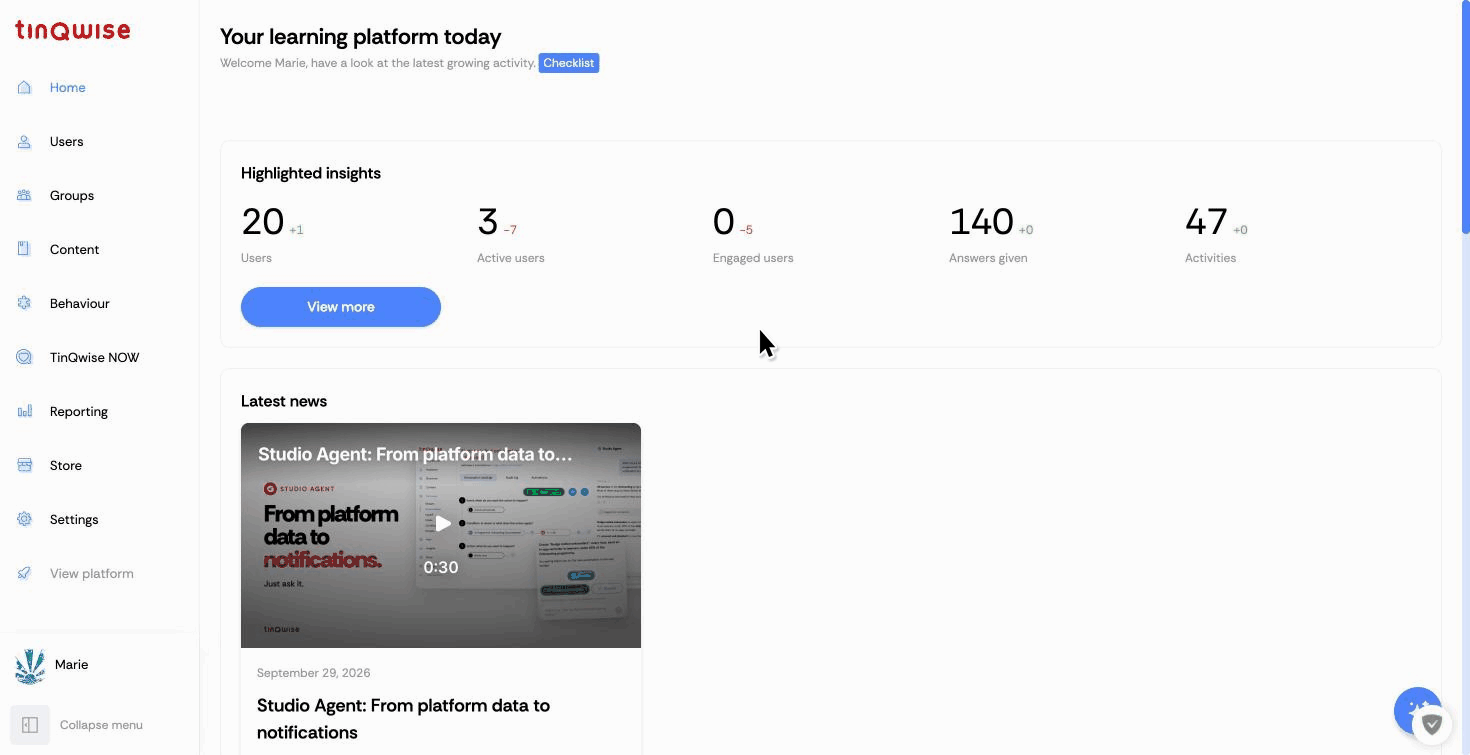This screenshot has width=1470, height=755.
Task: Open the Groups menu label
Action: (72, 196)
